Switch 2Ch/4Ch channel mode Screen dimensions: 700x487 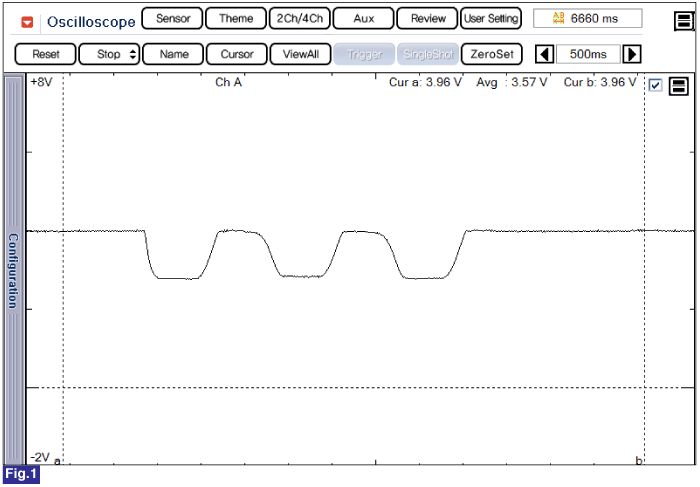[300, 19]
